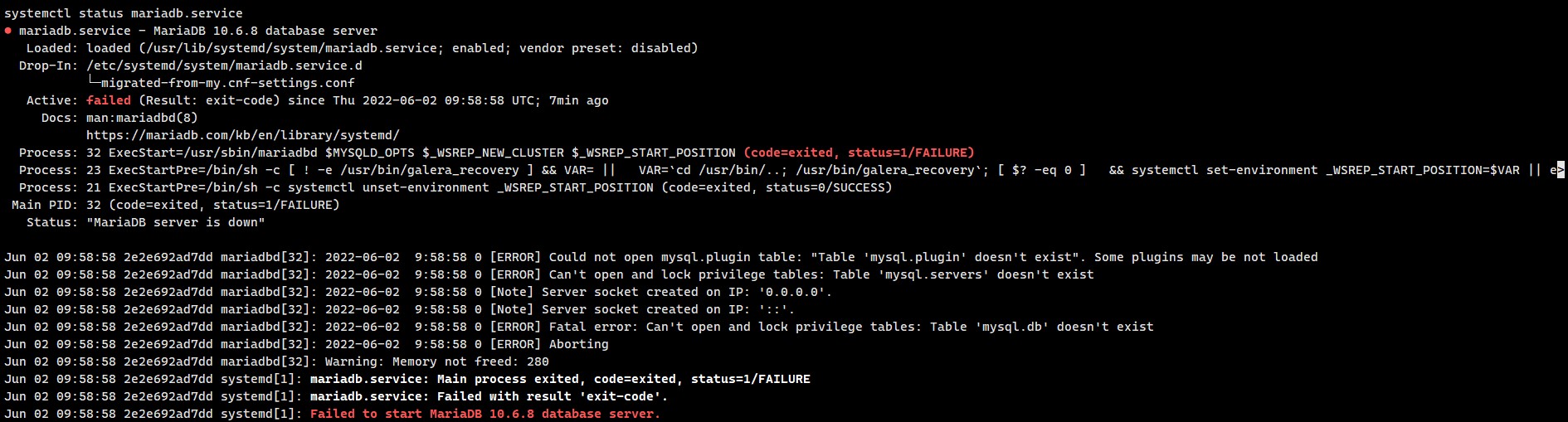Click the red "Failed to start MariaDB" message
The image size is (1568, 422).
pyautogui.click(x=485, y=414)
